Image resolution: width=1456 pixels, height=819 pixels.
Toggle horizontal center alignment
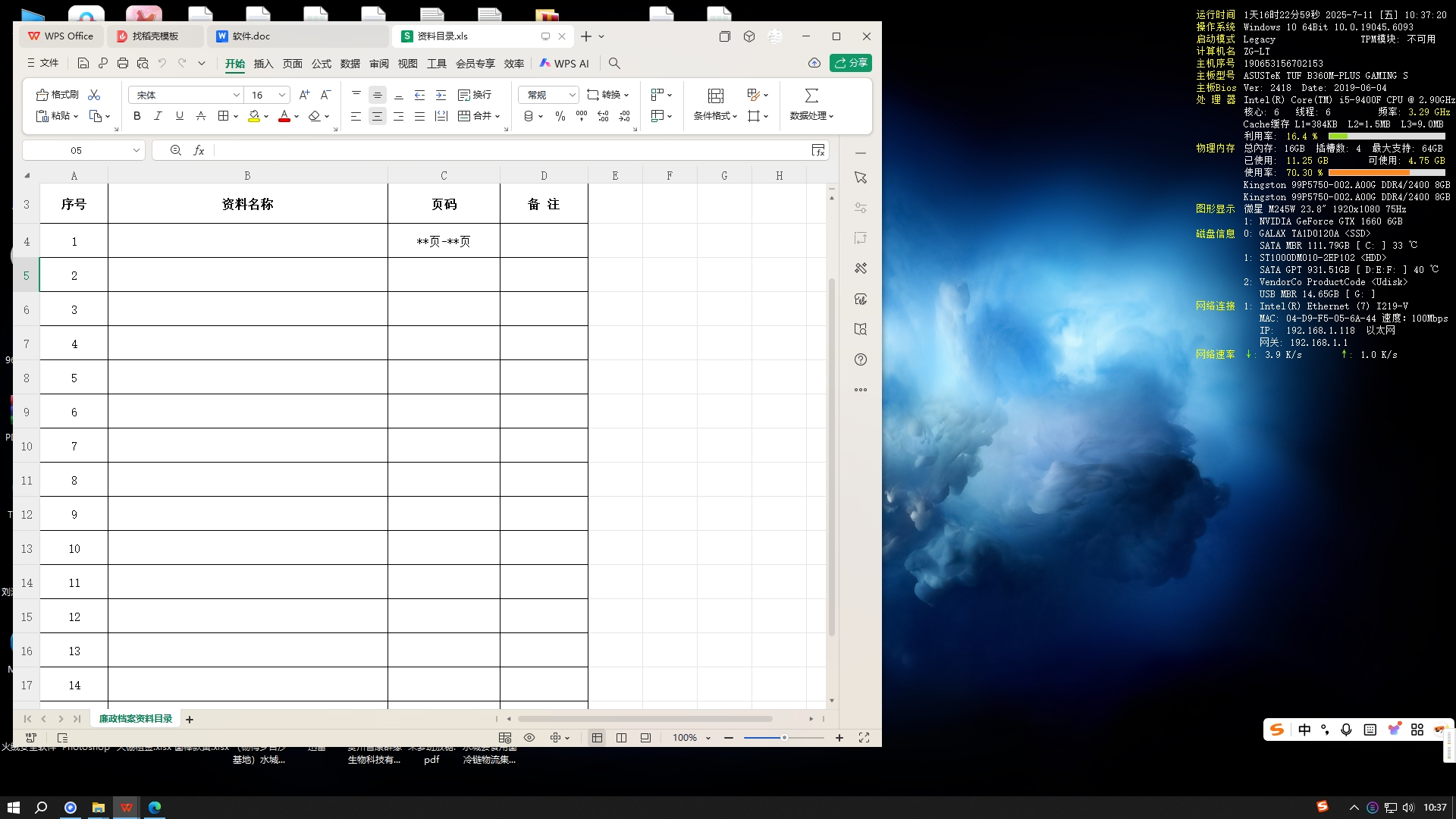[x=377, y=116]
